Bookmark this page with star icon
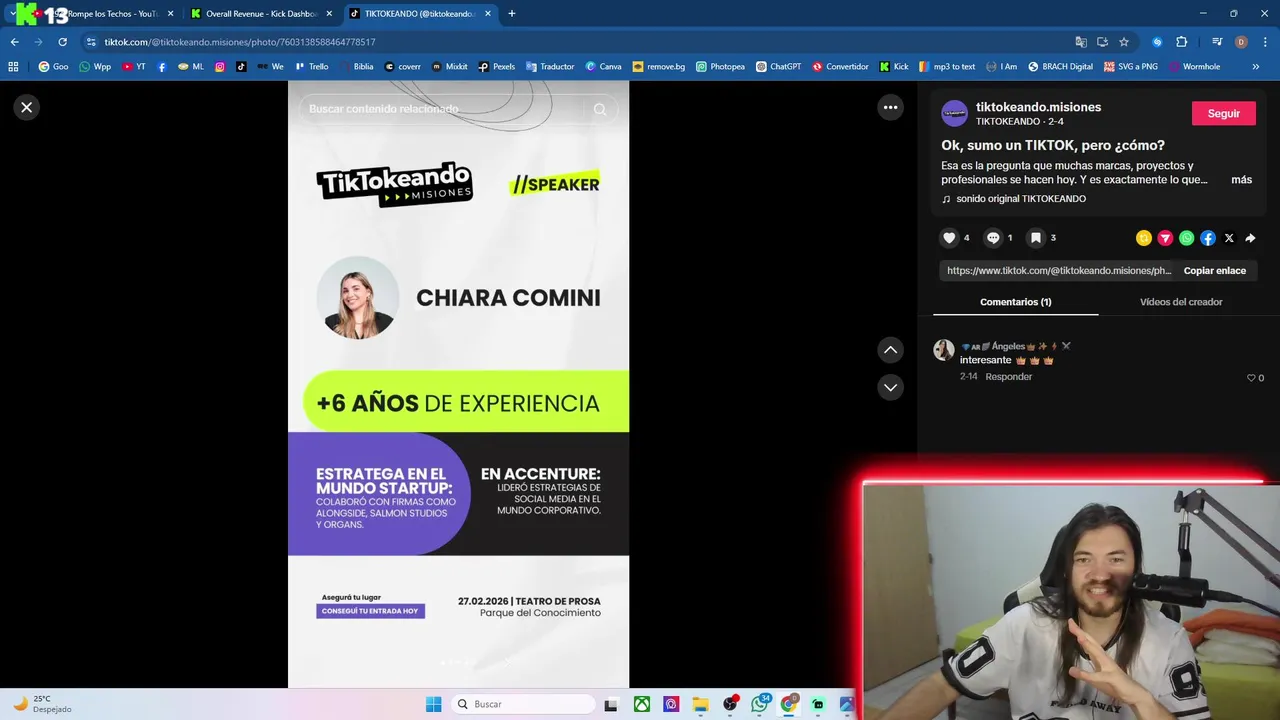This screenshot has height=720, width=1280. click(x=1124, y=42)
